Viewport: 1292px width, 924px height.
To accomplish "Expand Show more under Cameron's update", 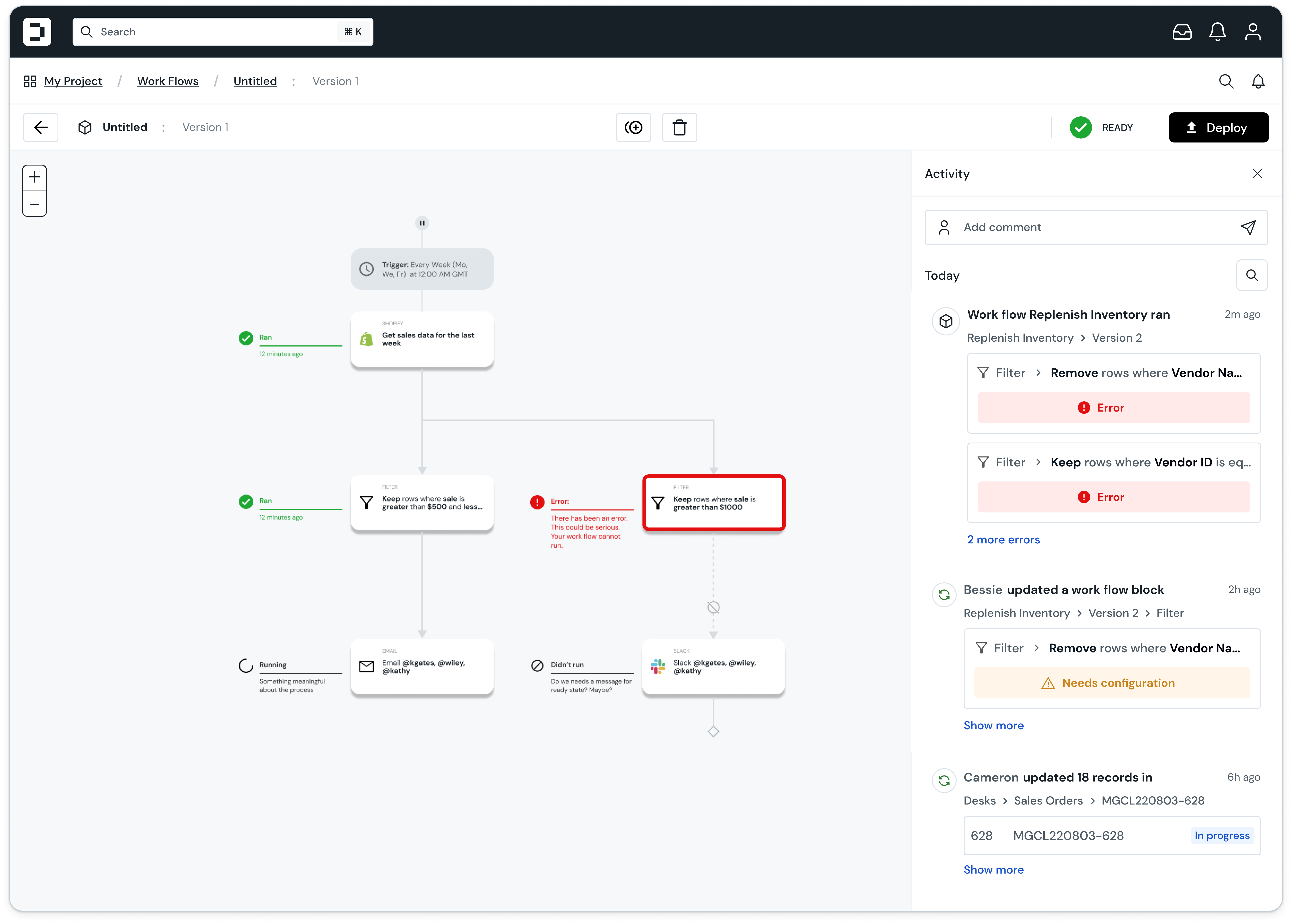I will point(993,869).
